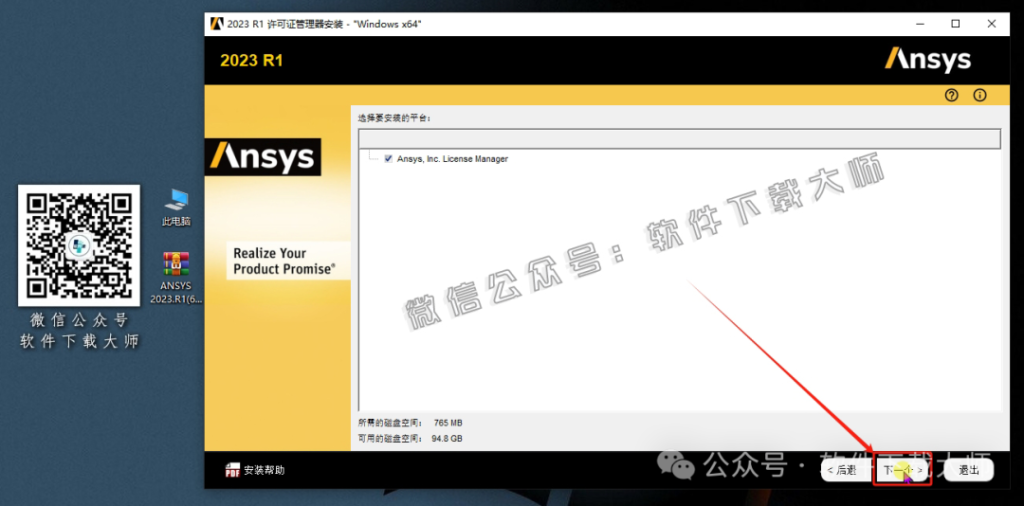Open the information icon in yellow bar
This screenshot has width=1024, height=506.
tap(980, 95)
